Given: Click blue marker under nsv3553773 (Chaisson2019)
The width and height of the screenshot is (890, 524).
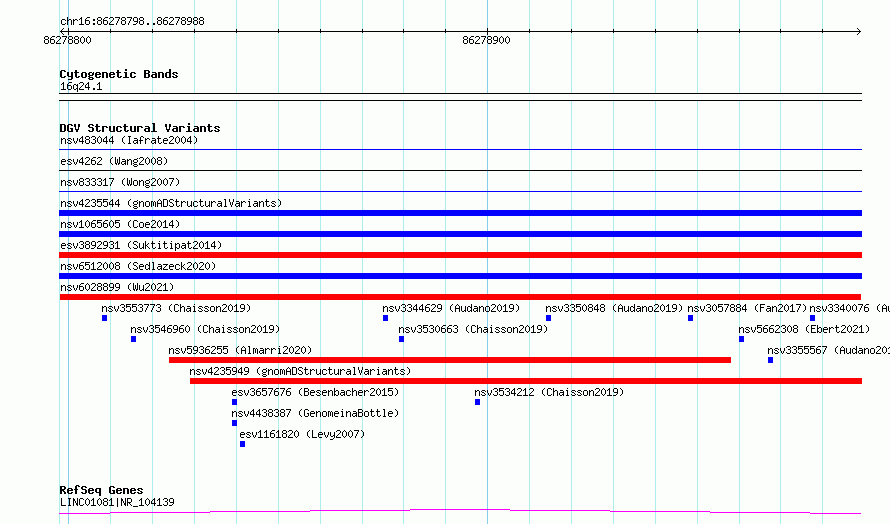Looking at the screenshot, I should click(104, 318).
